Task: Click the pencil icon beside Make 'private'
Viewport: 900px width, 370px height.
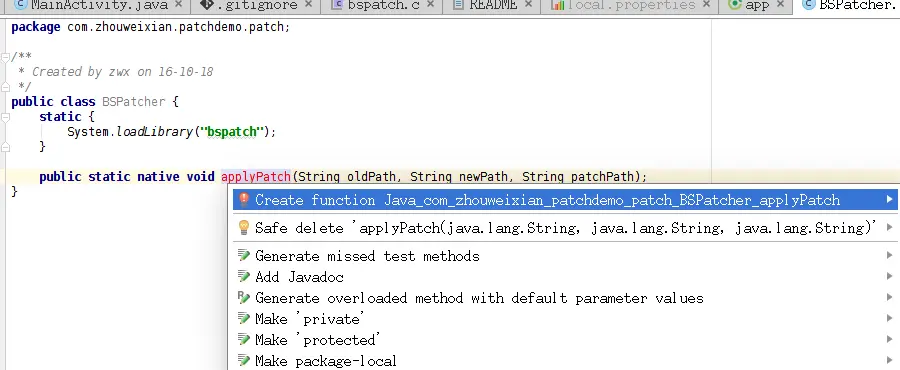Action: click(244, 318)
